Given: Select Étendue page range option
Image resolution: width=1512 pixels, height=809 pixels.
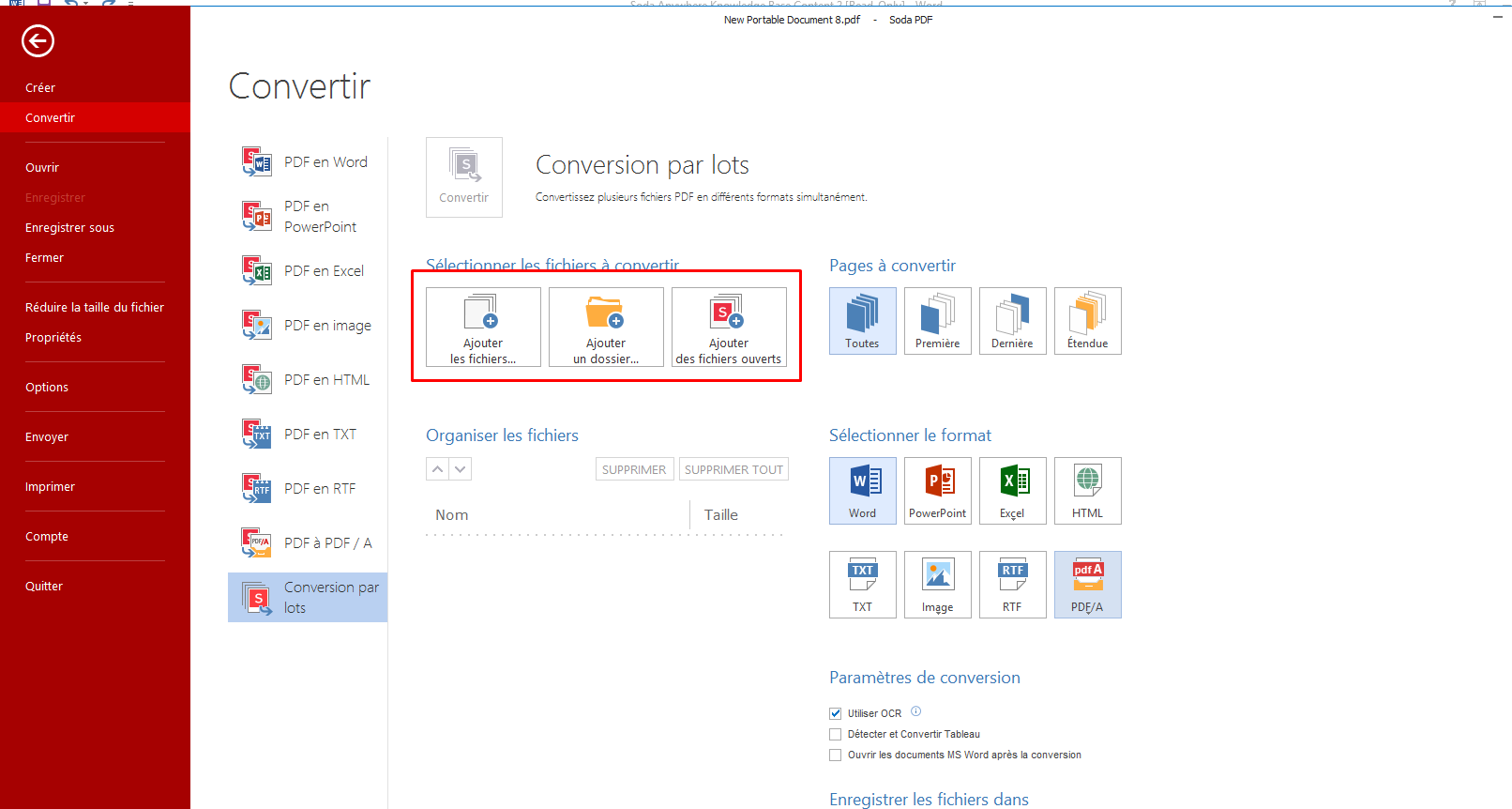Looking at the screenshot, I should tap(1087, 320).
